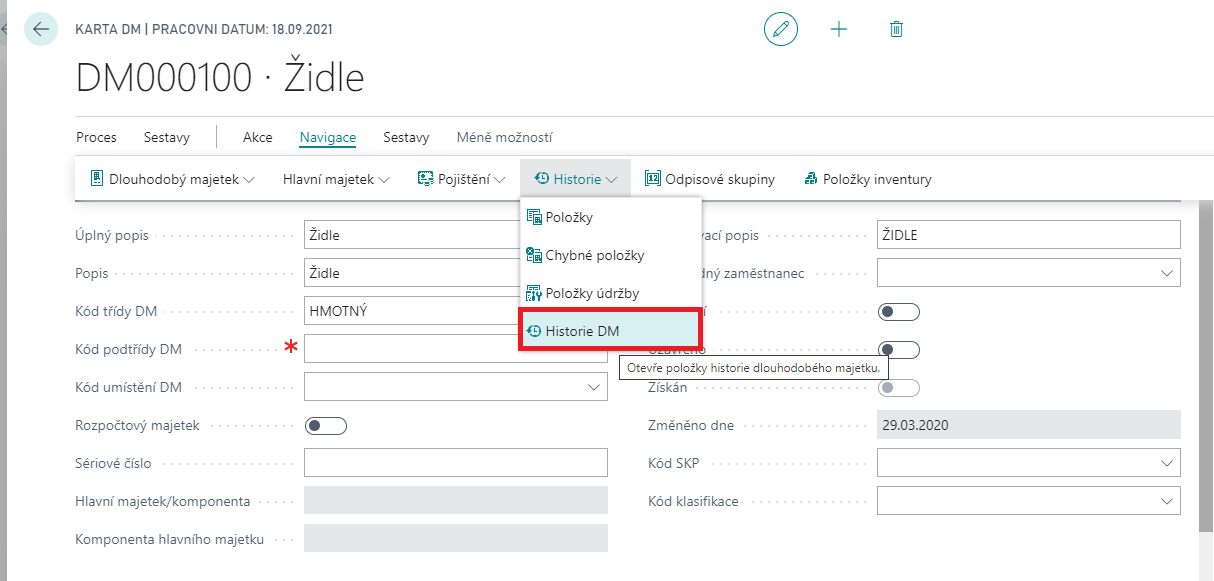Select Chybné položky from the Historie menu
Viewport: 1214px width, 581px height.
(594, 255)
